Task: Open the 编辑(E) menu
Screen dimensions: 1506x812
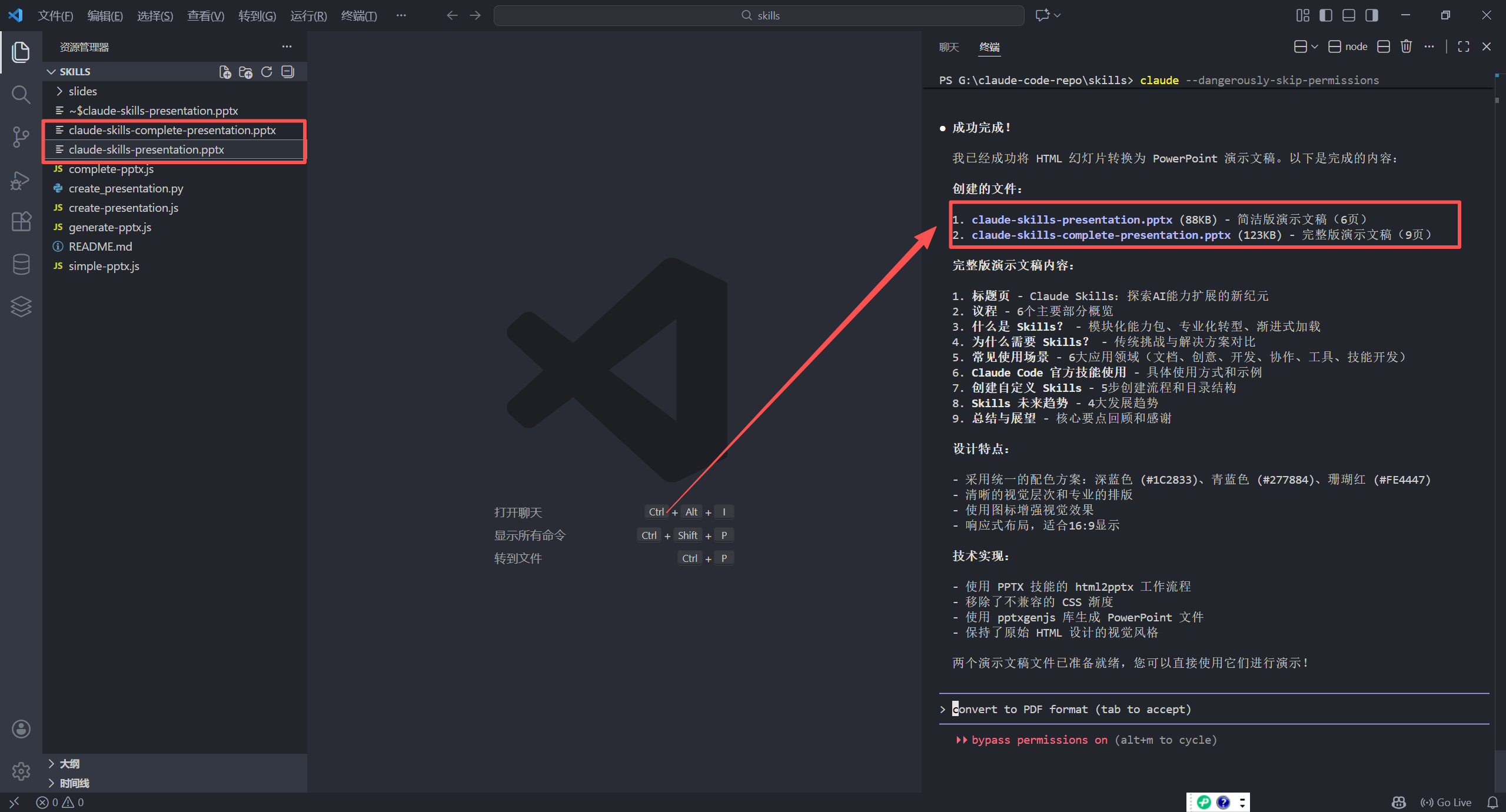Action: pyautogui.click(x=105, y=15)
